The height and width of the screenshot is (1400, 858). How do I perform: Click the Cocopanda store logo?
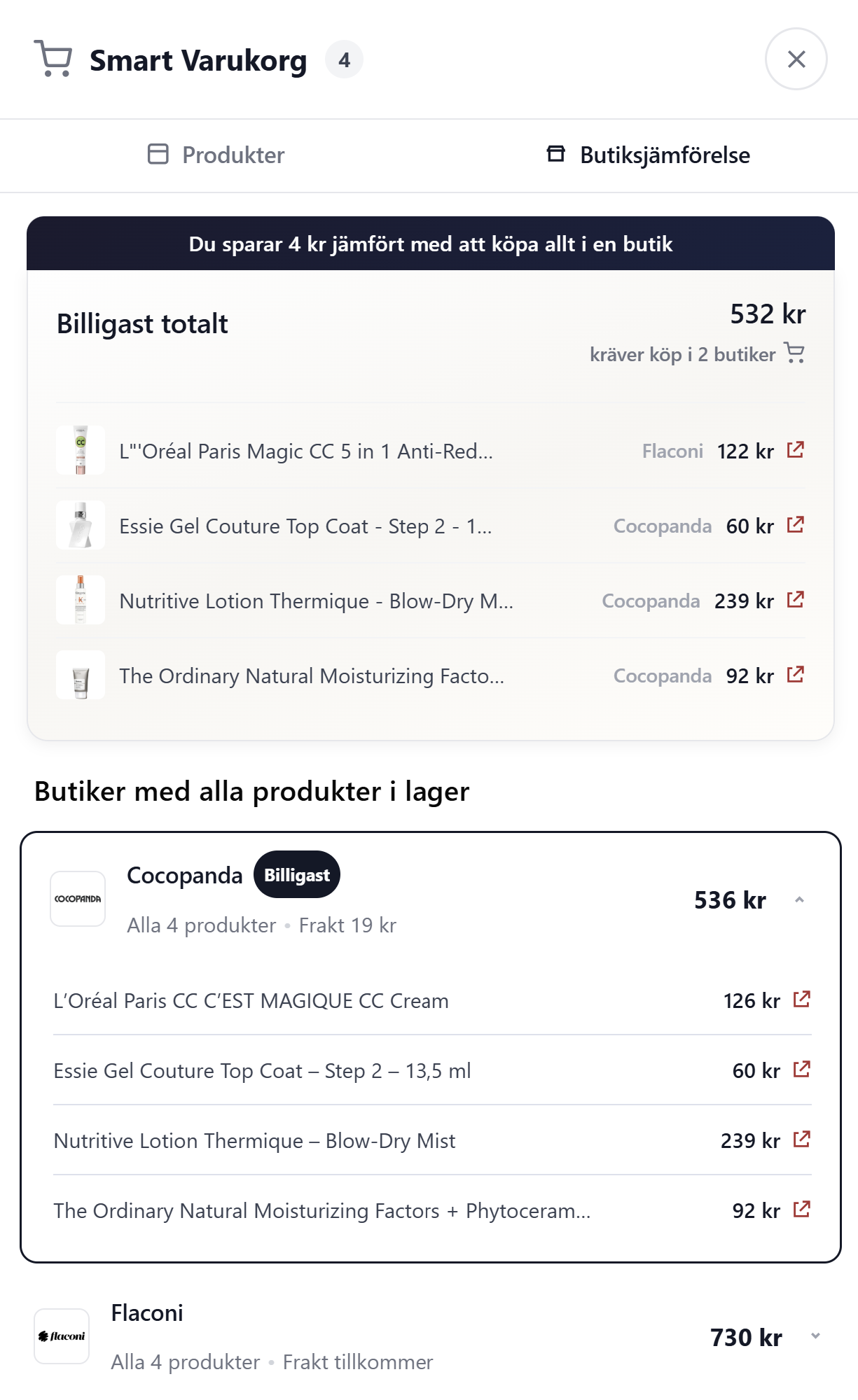[x=78, y=899]
